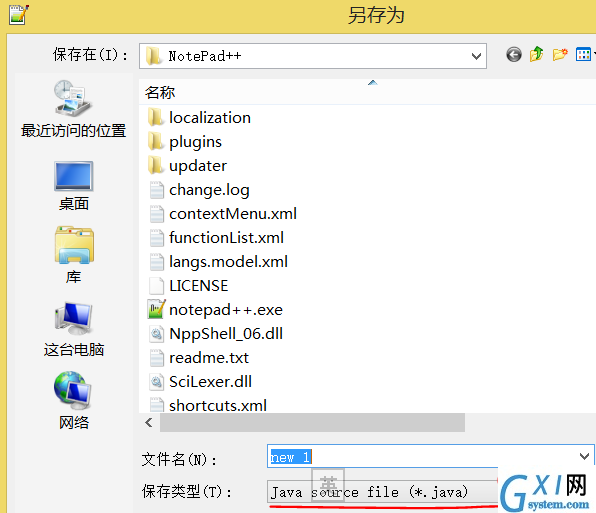Select the updater folder icon
The width and height of the screenshot is (596, 513).
pyautogui.click(x=155, y=165)
